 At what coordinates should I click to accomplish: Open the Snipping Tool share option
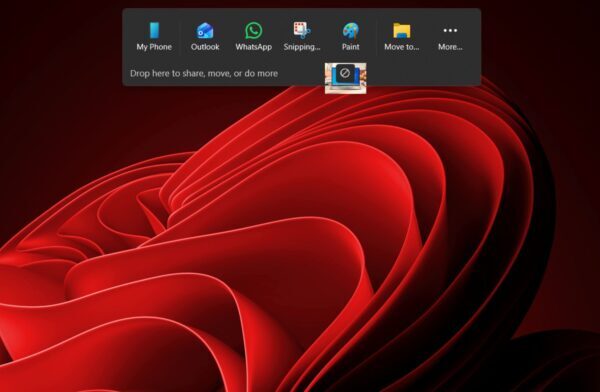[x=302, y=37]
